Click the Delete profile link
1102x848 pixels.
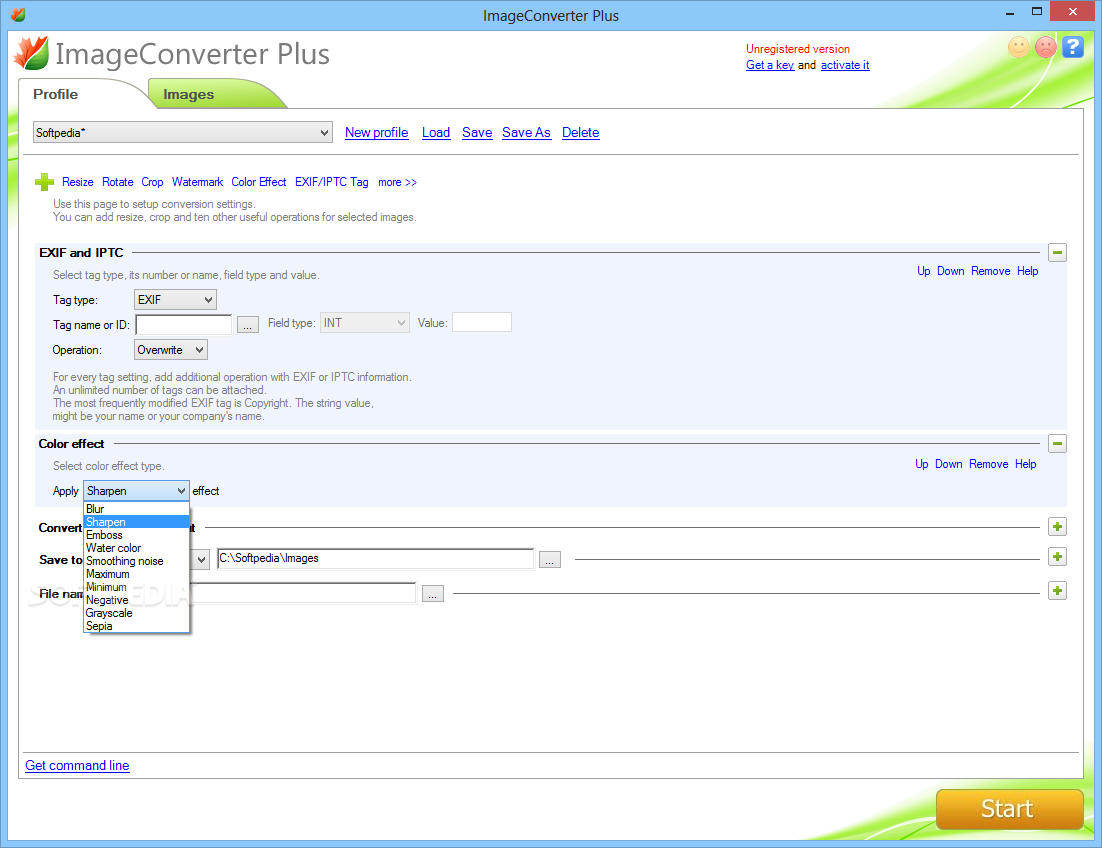[581, 132]
